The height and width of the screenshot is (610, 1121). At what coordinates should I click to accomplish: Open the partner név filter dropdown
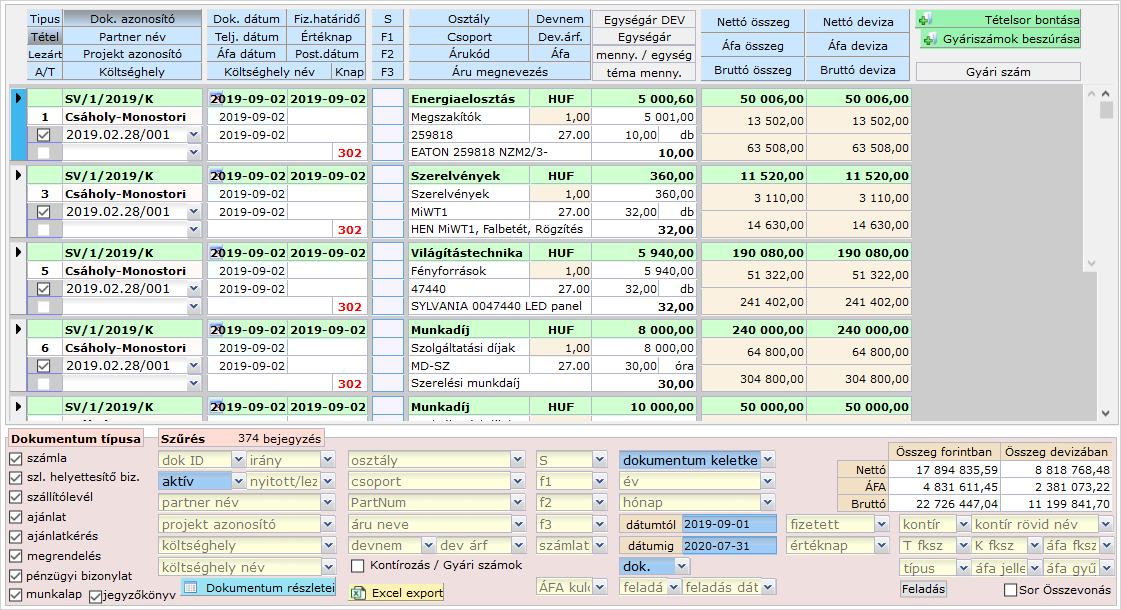(x=329, y=503)
